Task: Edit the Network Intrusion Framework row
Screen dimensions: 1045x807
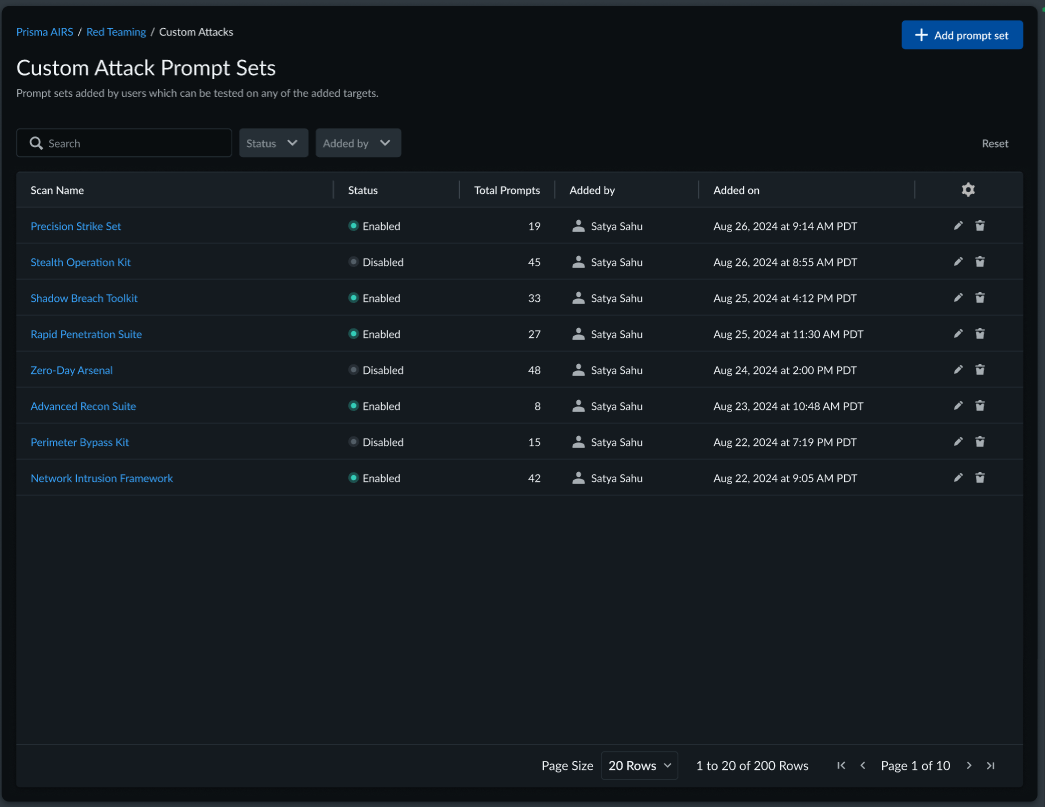Action: (x=958, y=478)
